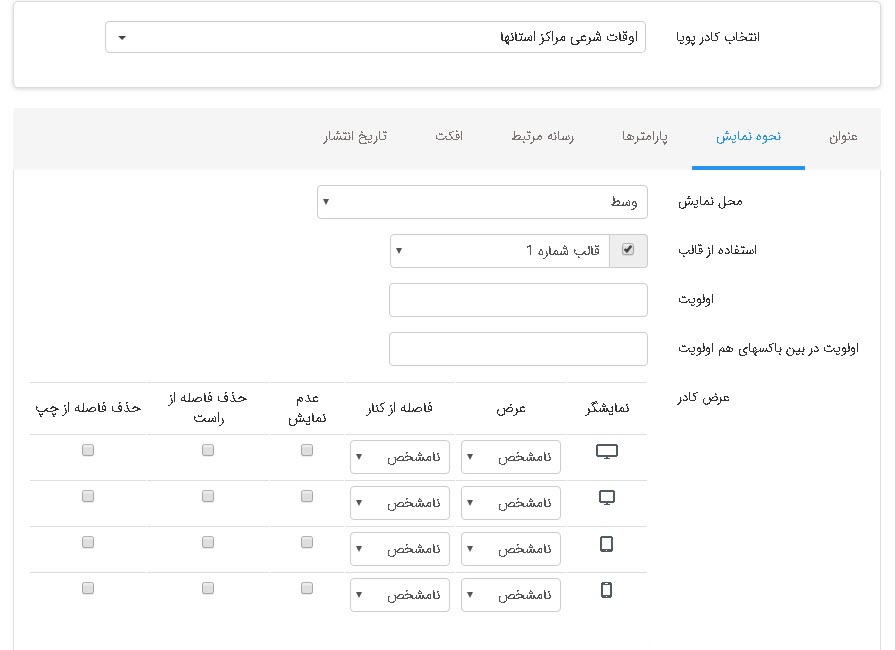This screenshot has width=895, height=650.
Task: Check حذف فاصله از راست for tablet row
Action: click(208, 542)
